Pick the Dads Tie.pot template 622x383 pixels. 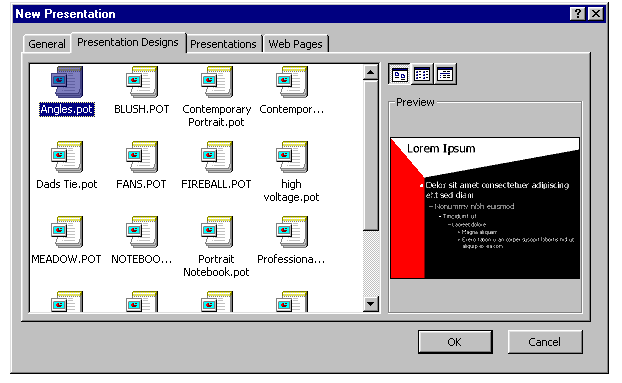pyautogui.click(x=67, y=157)
